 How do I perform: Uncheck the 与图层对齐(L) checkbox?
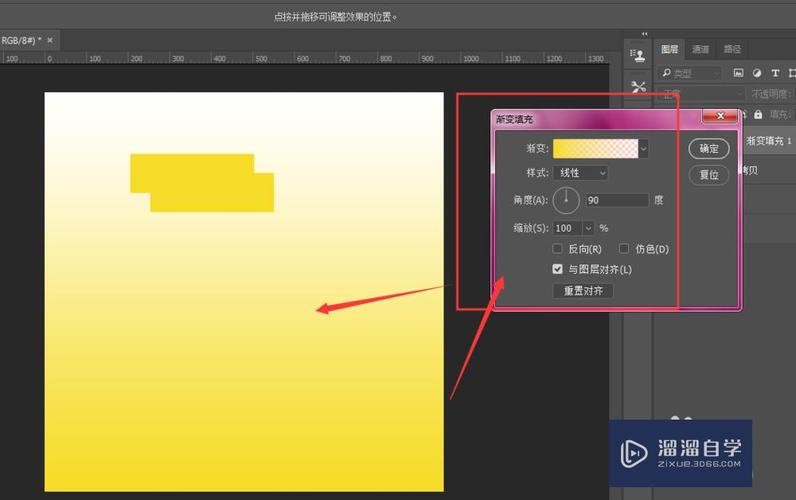click(557, 269)
